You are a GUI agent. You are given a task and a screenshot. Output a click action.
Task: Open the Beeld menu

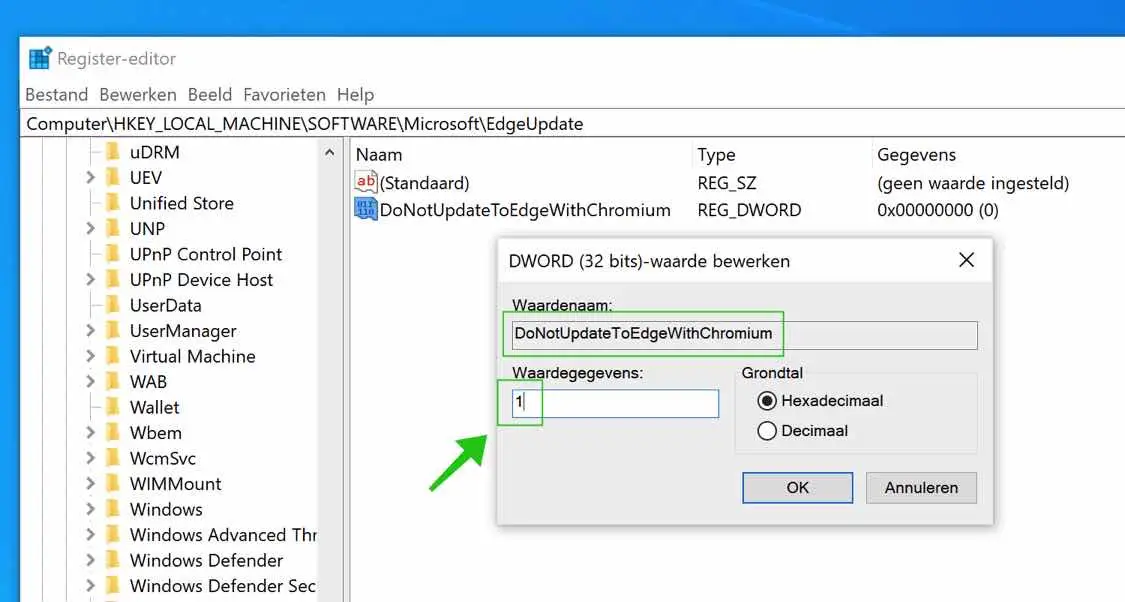(210, 95)
